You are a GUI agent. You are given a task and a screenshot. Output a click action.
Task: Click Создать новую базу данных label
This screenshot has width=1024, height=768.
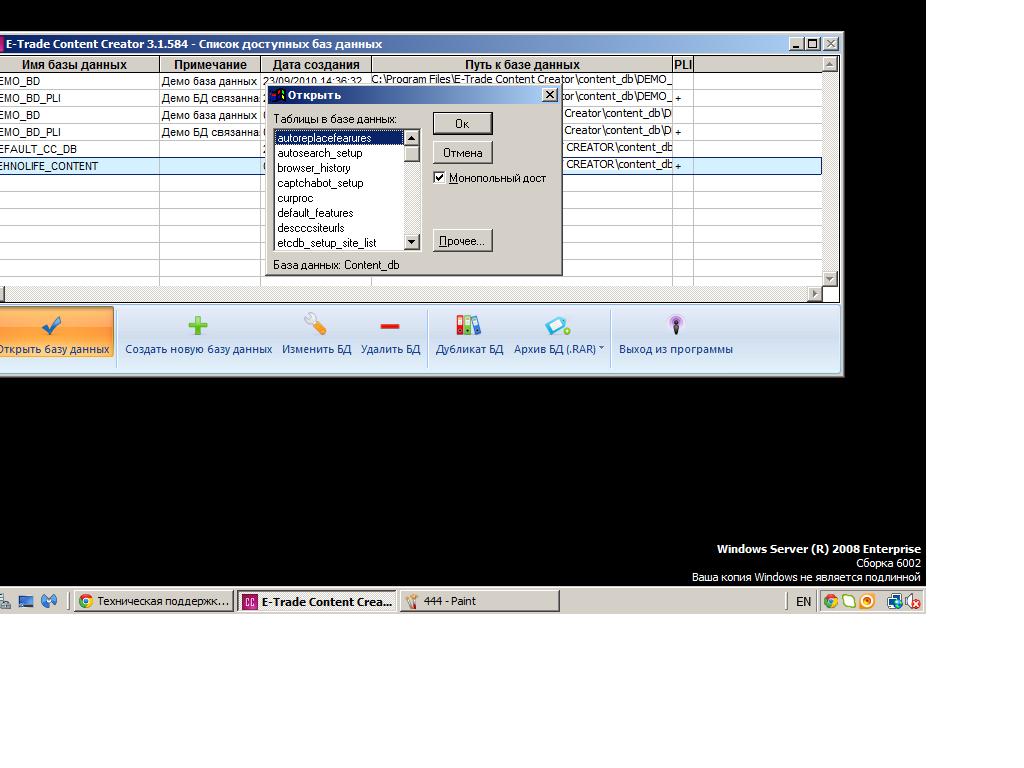tap(199, 349)
